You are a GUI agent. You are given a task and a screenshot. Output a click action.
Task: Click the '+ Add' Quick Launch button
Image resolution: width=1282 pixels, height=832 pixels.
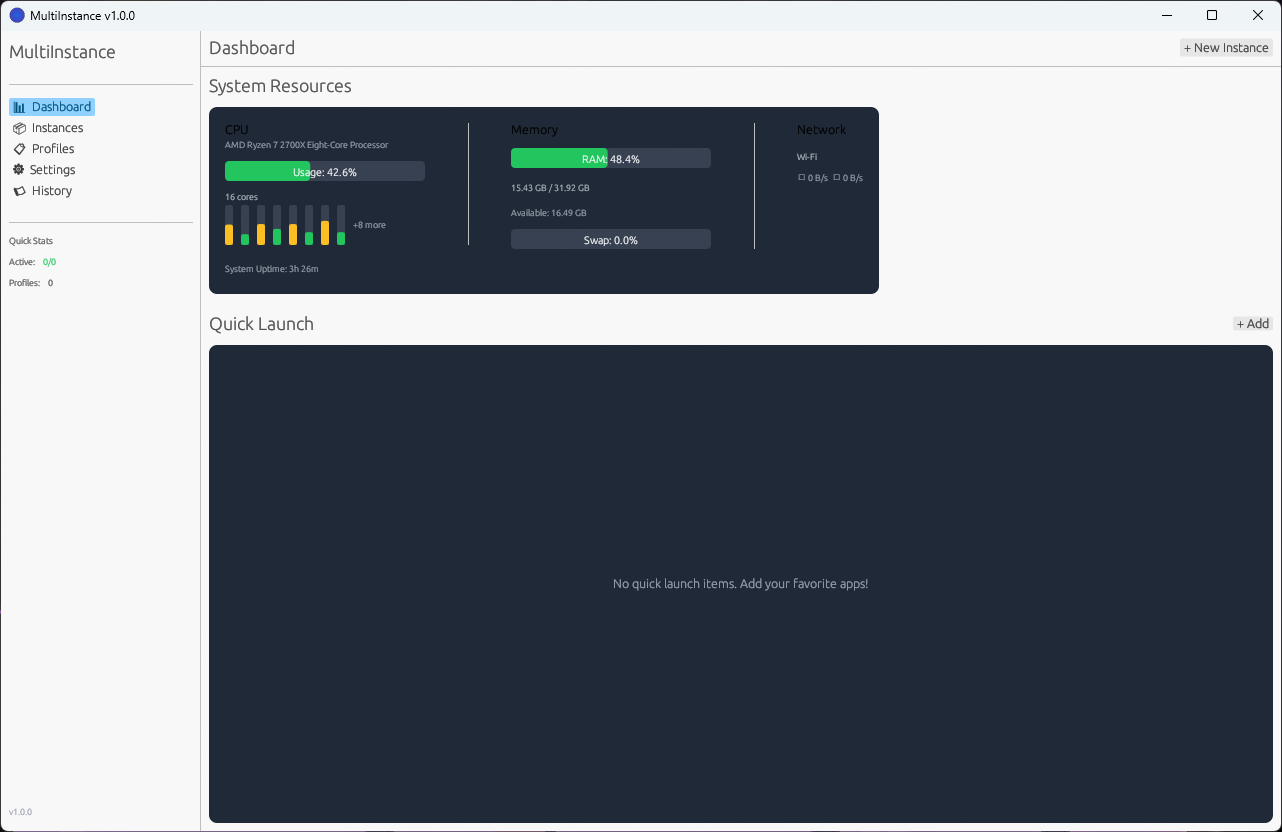[x=1252, y=323]
